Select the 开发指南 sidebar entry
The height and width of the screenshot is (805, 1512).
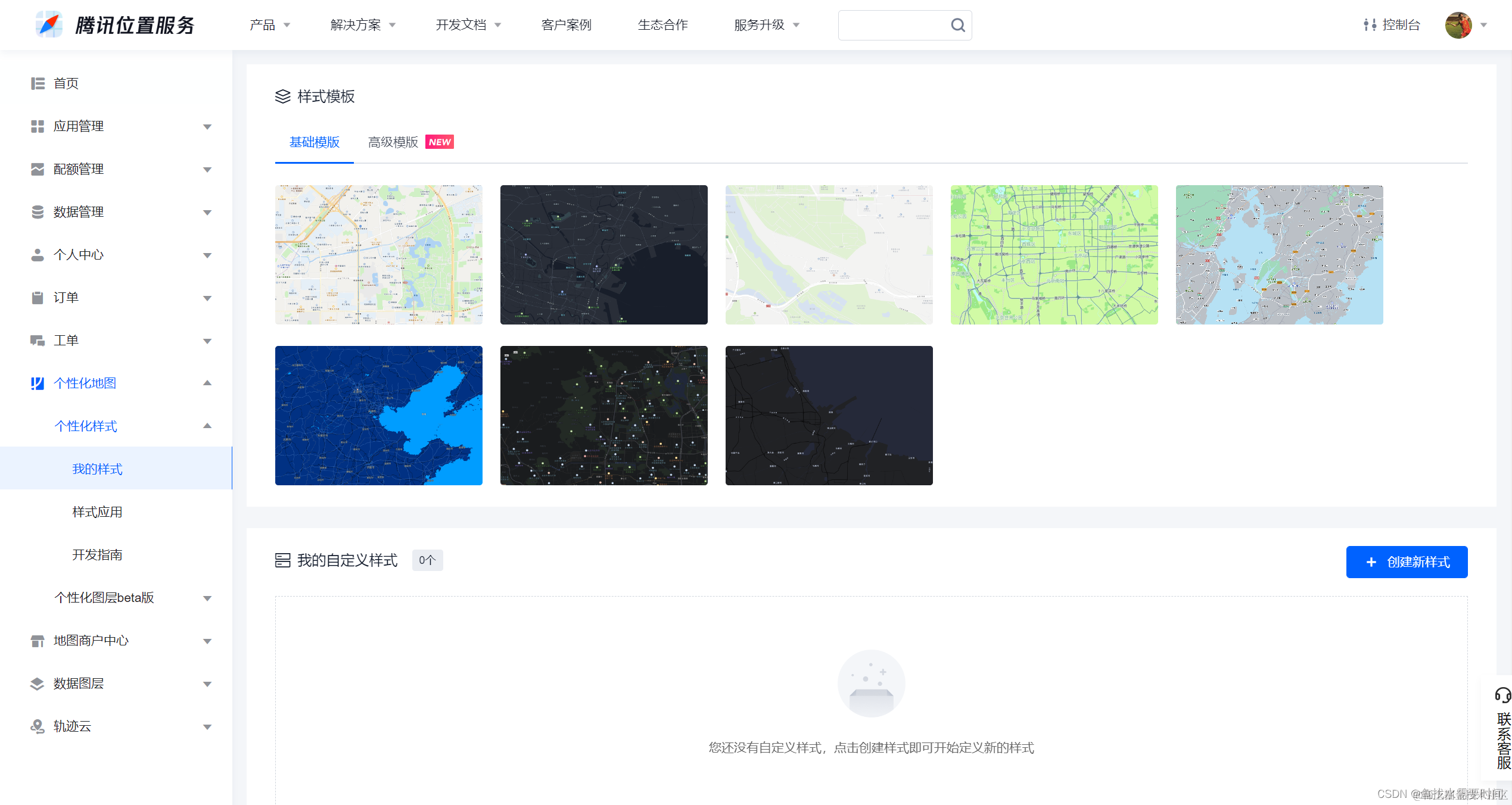[97, 554]
